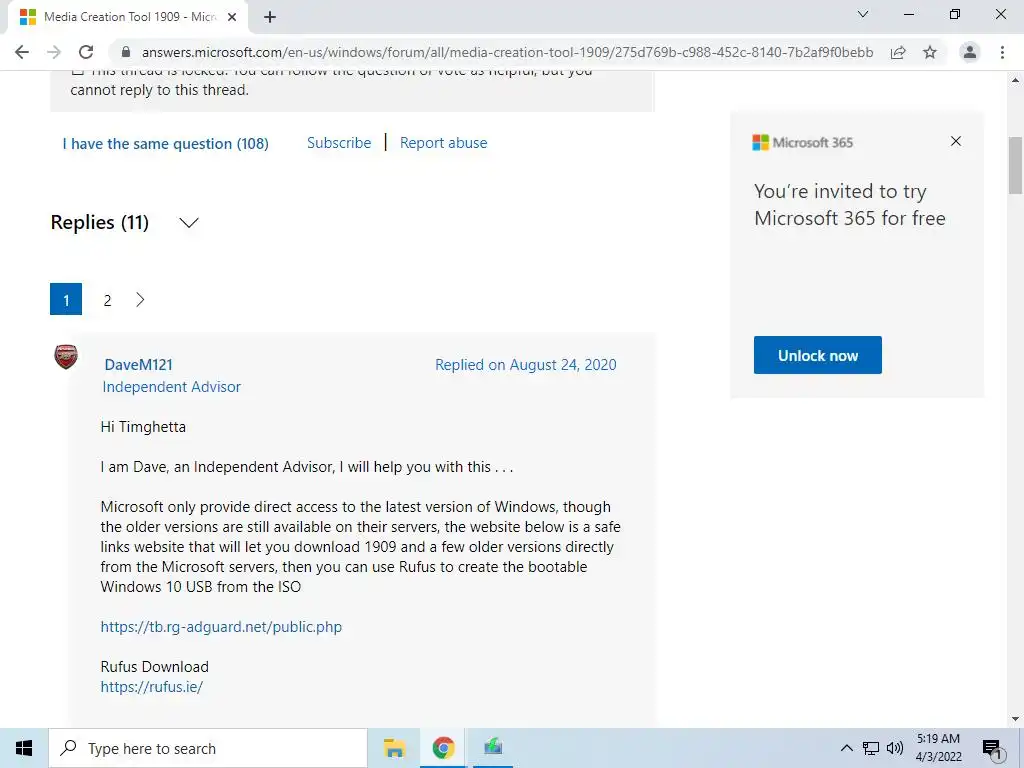Click the address bar URL field
Viewport: 1024px width, 768px height.
[507, 52]
